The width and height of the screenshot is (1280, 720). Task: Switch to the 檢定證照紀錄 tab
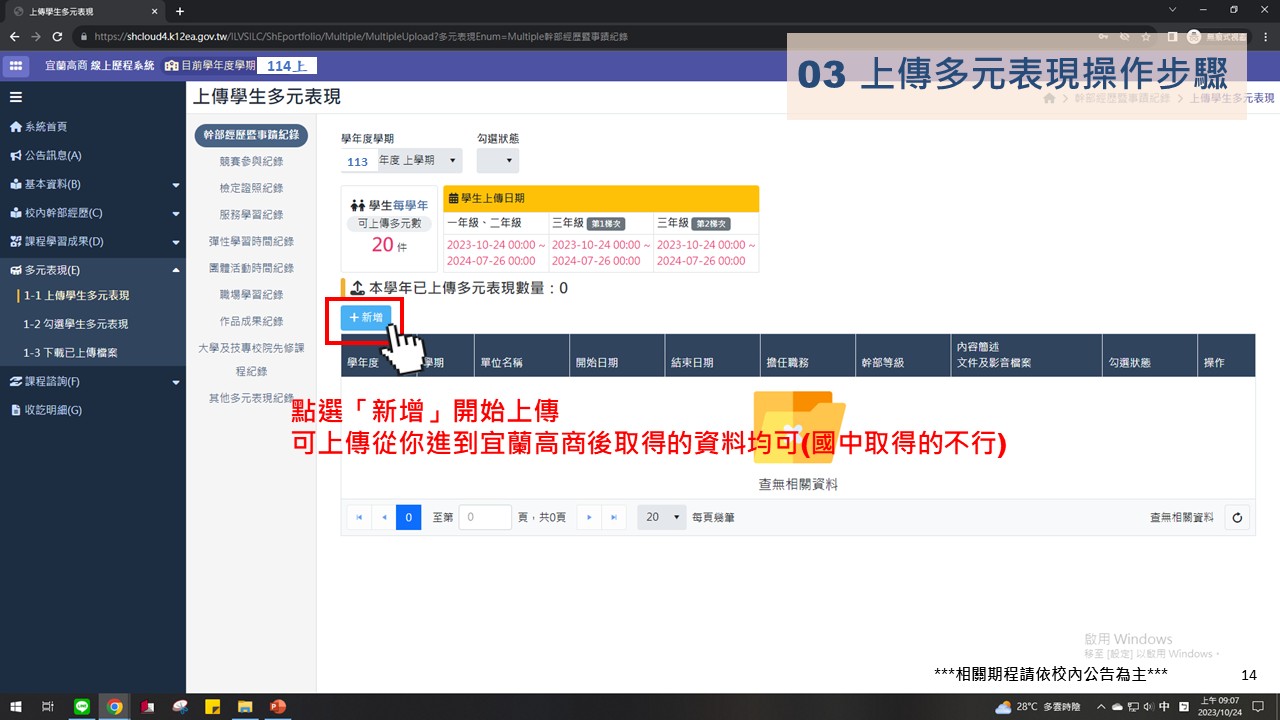coord(251,188)
